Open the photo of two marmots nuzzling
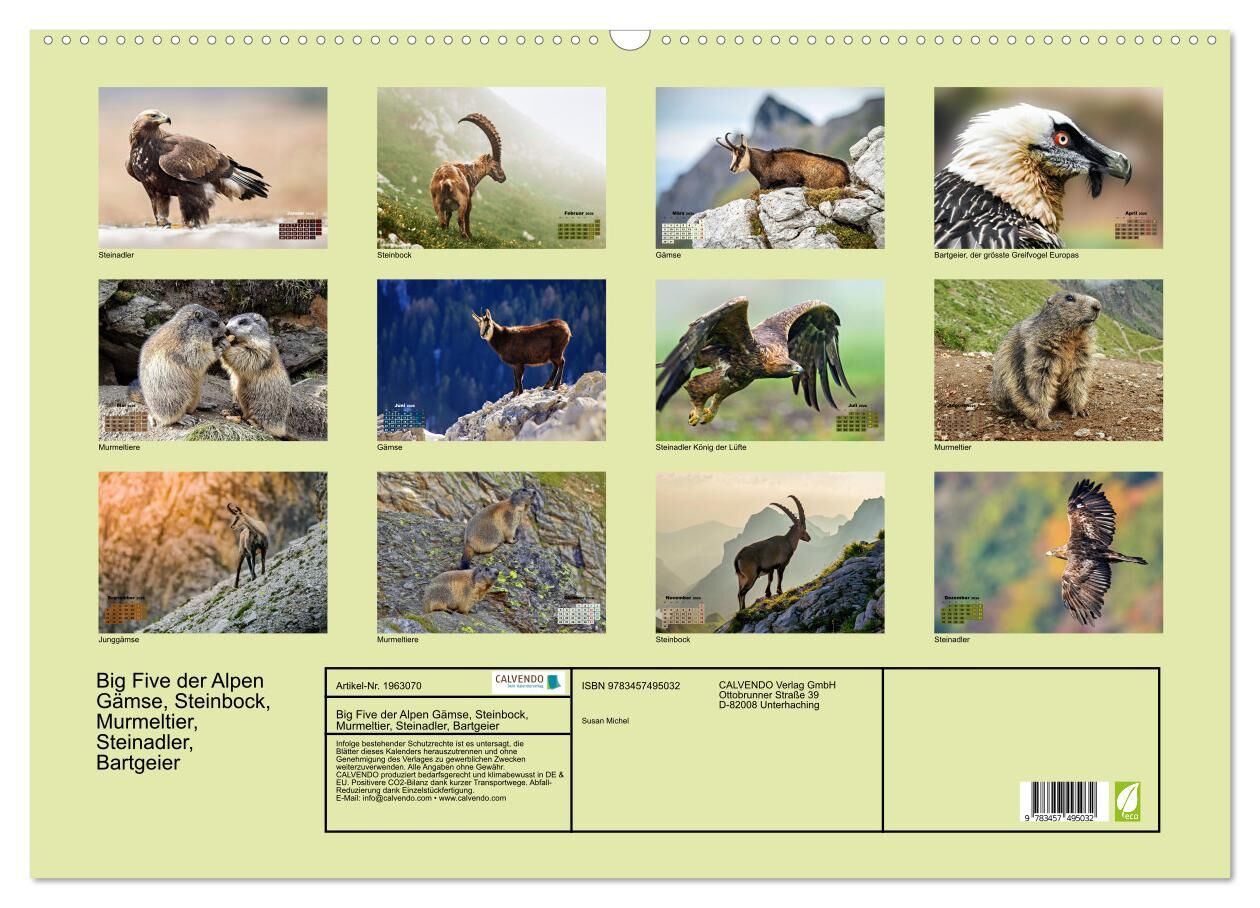This screenshot has width=1260, height=908. tap(212, 360)
